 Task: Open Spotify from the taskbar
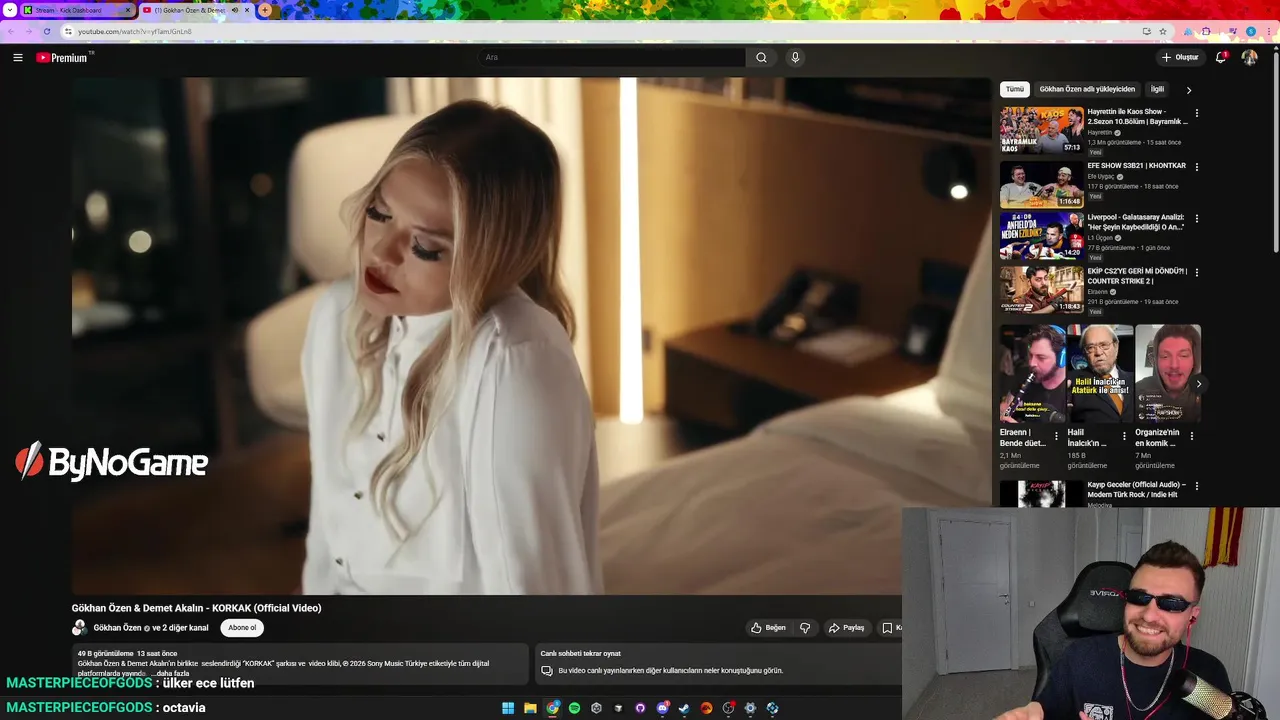tap(574, 708)
